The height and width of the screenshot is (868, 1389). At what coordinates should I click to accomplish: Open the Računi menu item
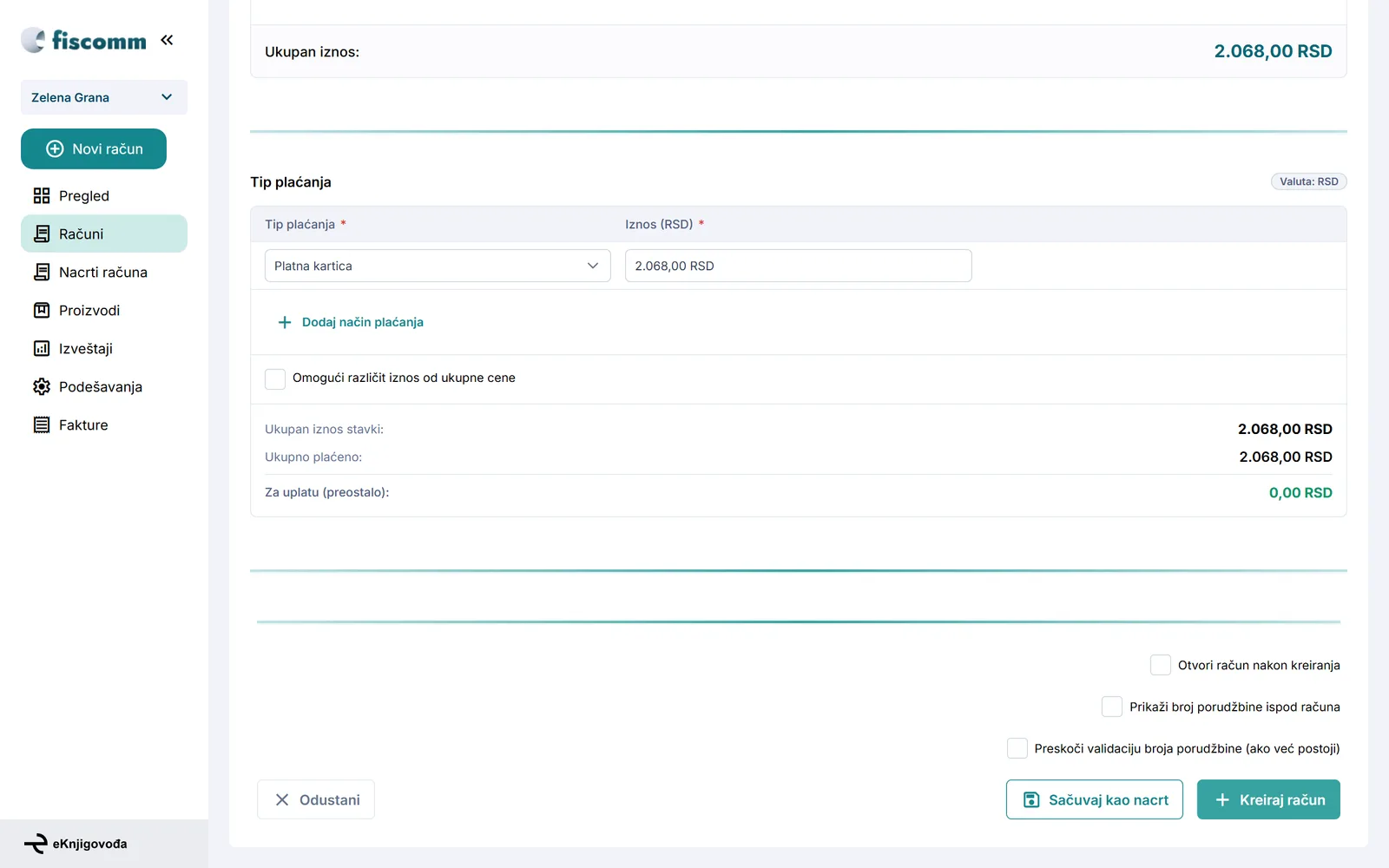pos(104,233)
